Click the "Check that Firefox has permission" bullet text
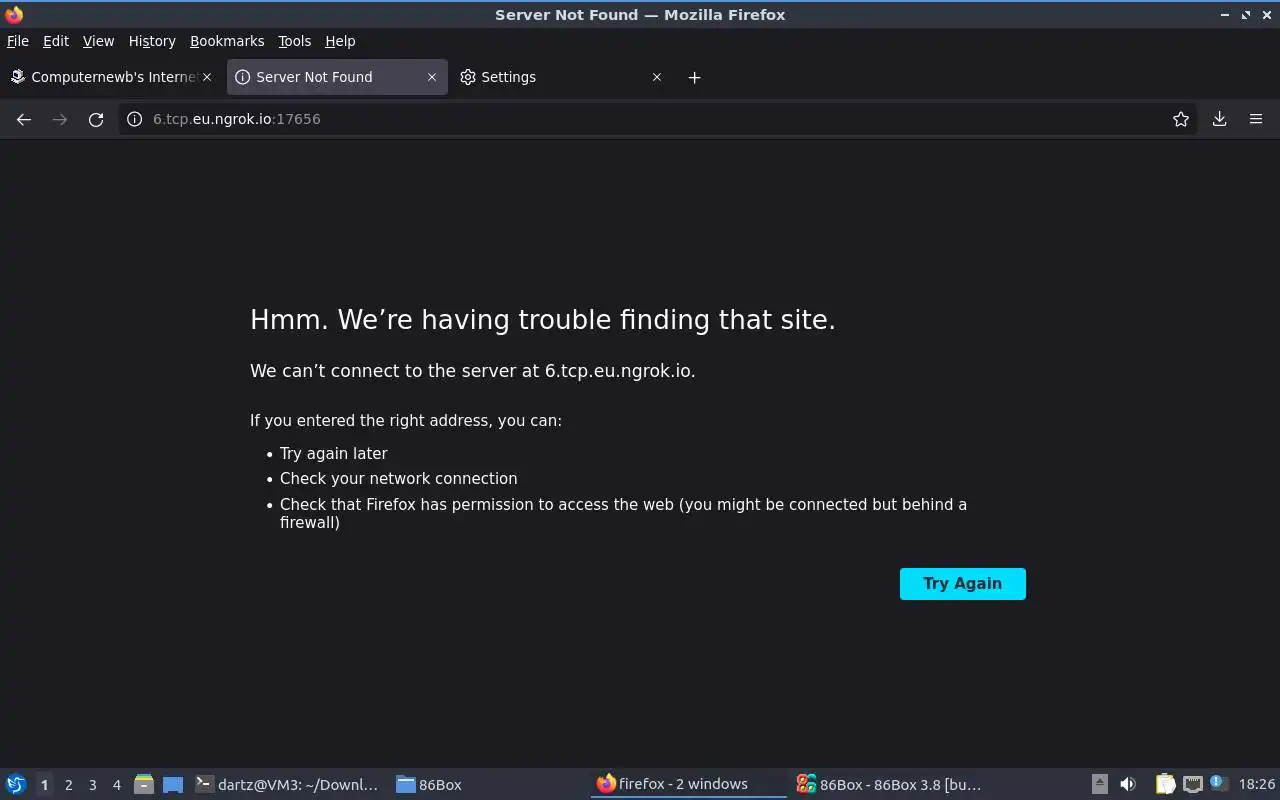 tap(623, 513)
